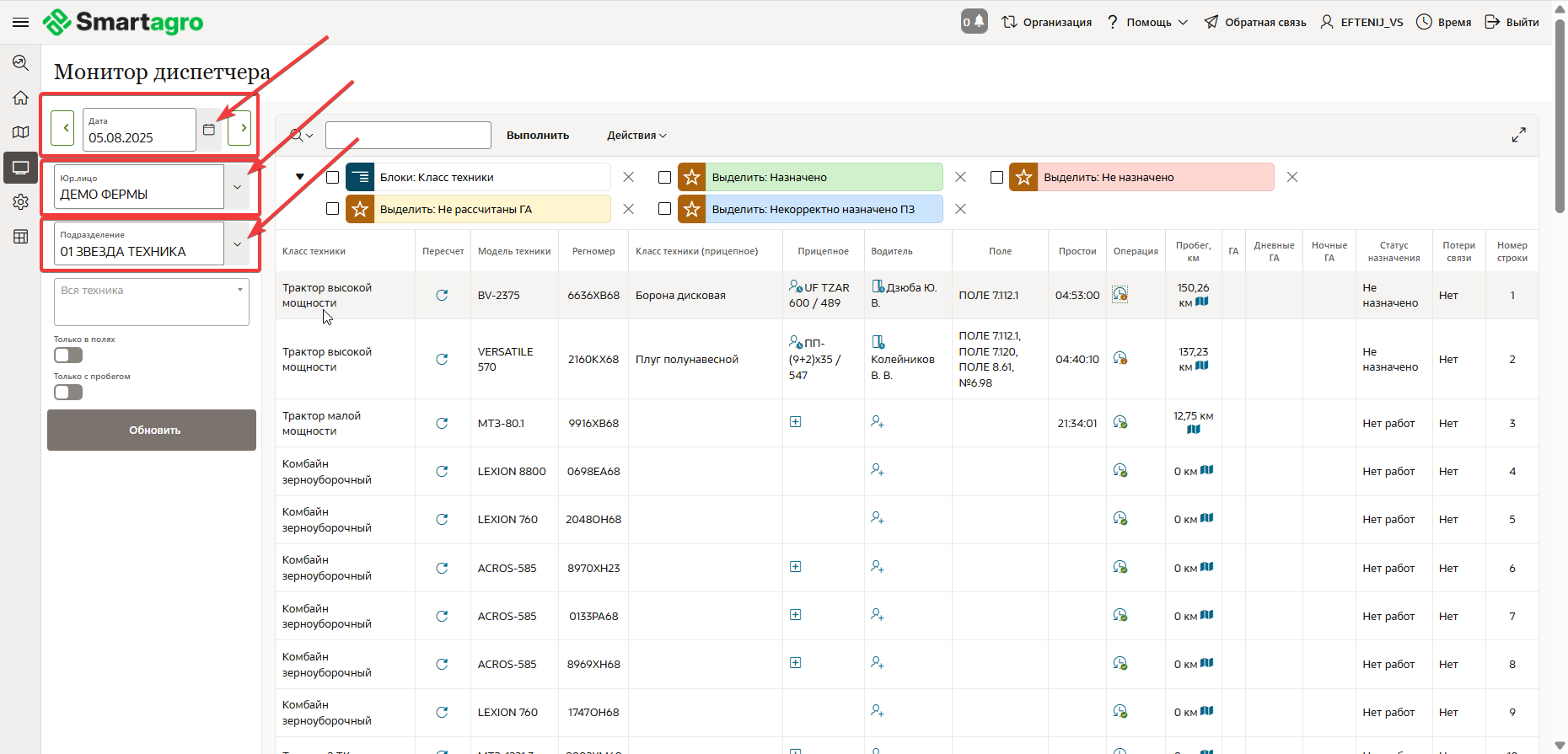The height and width of the screenshot is (754, 1568).
Task: Expand the 'Юр.лицо' dropdown
Action: tap(237, 187)
